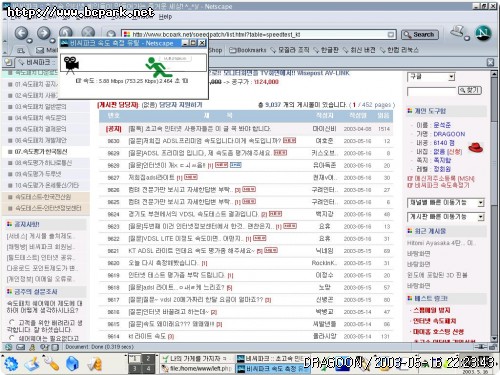Open 비씨파크 속도측정기 link in profile box
The width and height of the screenshot is (500, 375).
(438, 185)
